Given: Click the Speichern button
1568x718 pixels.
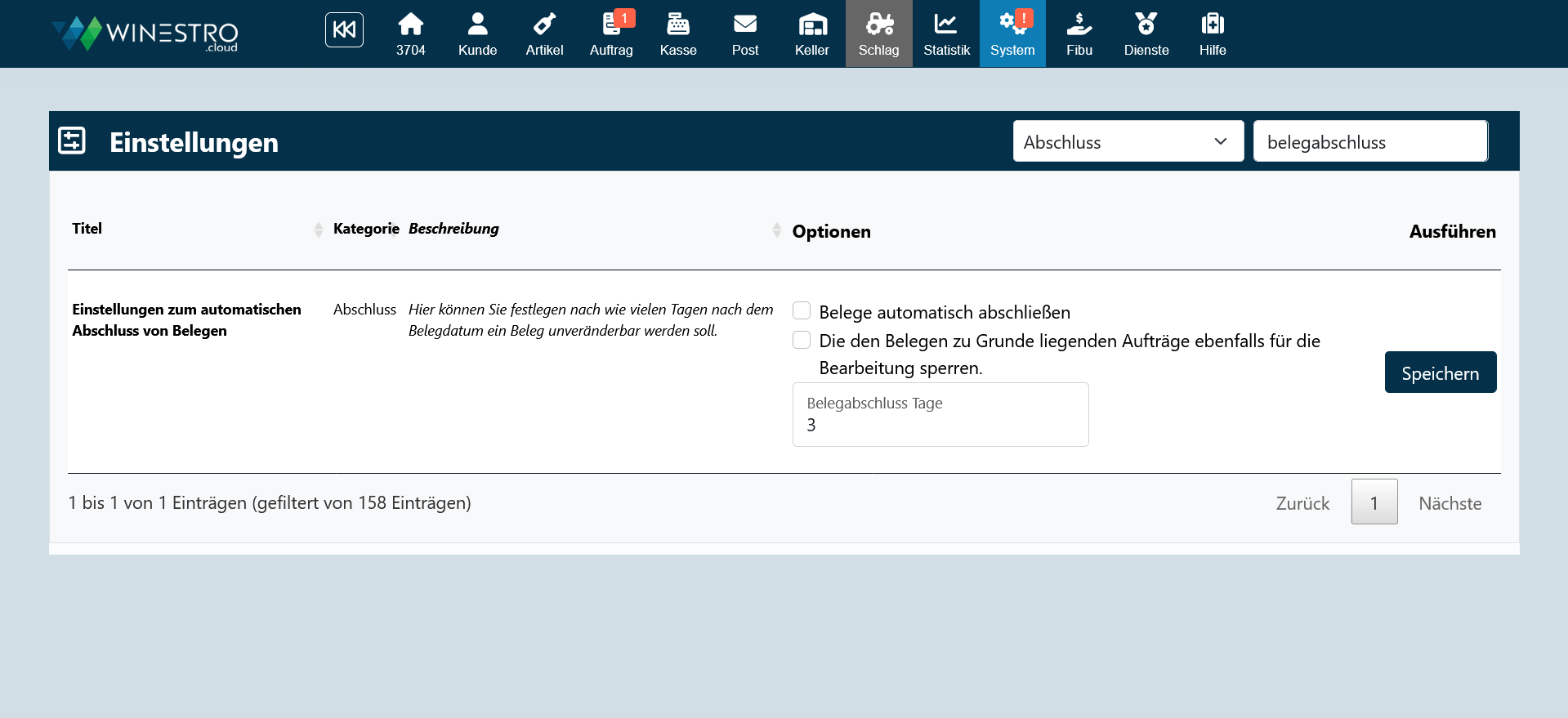Looking at the screenshot, I should point(1440,372).
